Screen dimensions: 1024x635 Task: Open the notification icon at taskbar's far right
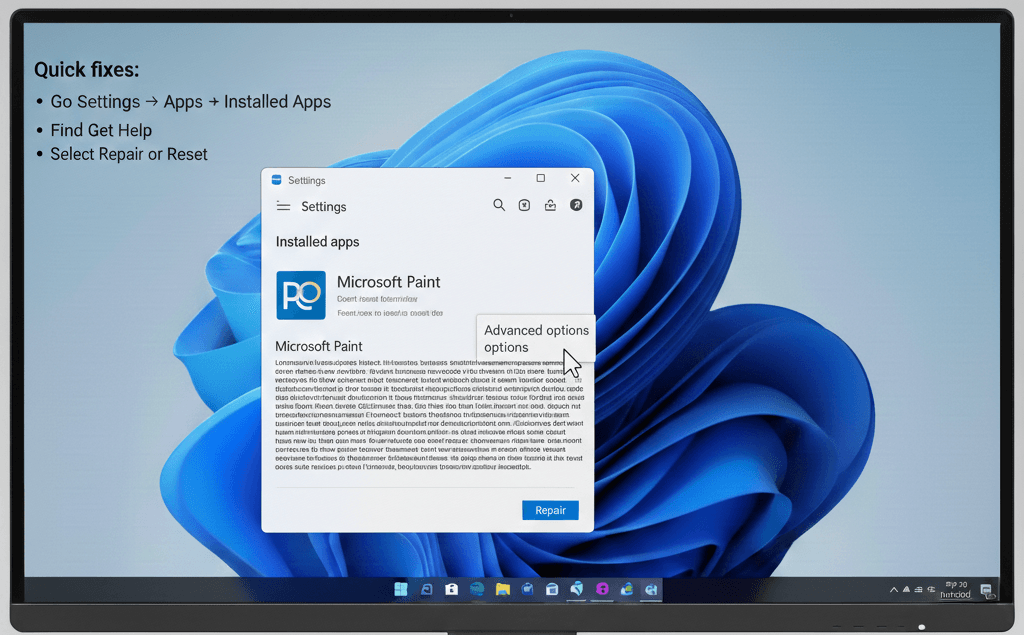(986, 590)
